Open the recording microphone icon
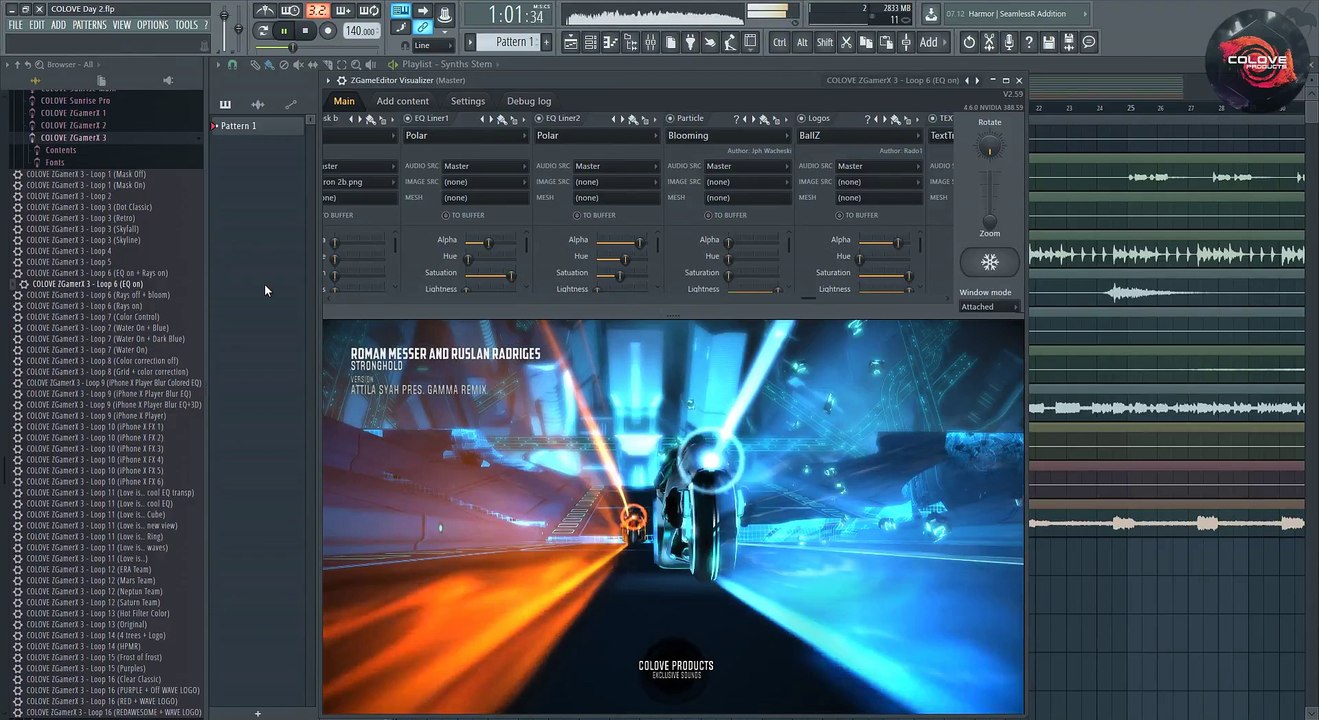This screenshot has width=1319, height=720. point(1009,42)
